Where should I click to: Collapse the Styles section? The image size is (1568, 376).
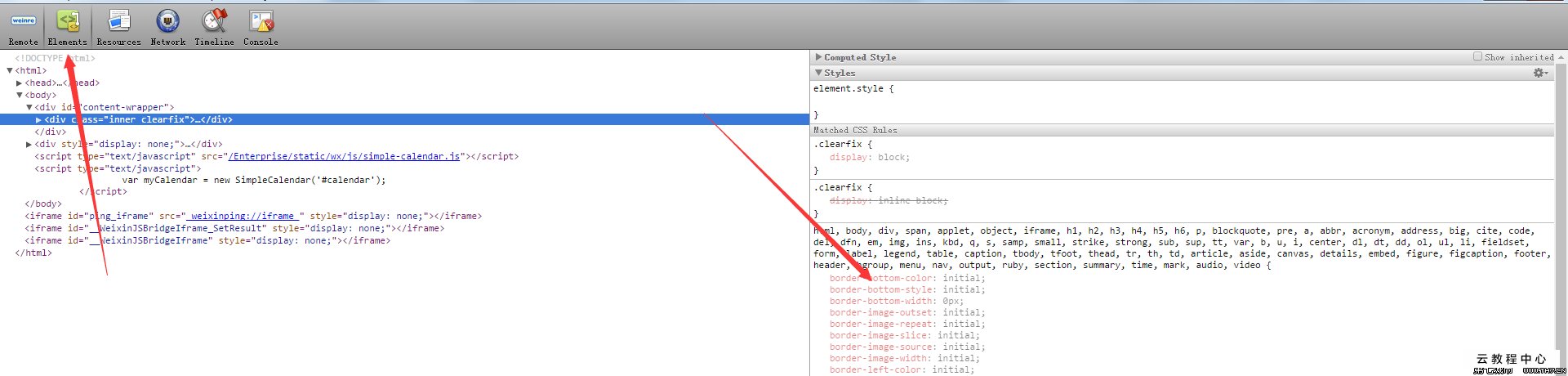pos(818,73)
